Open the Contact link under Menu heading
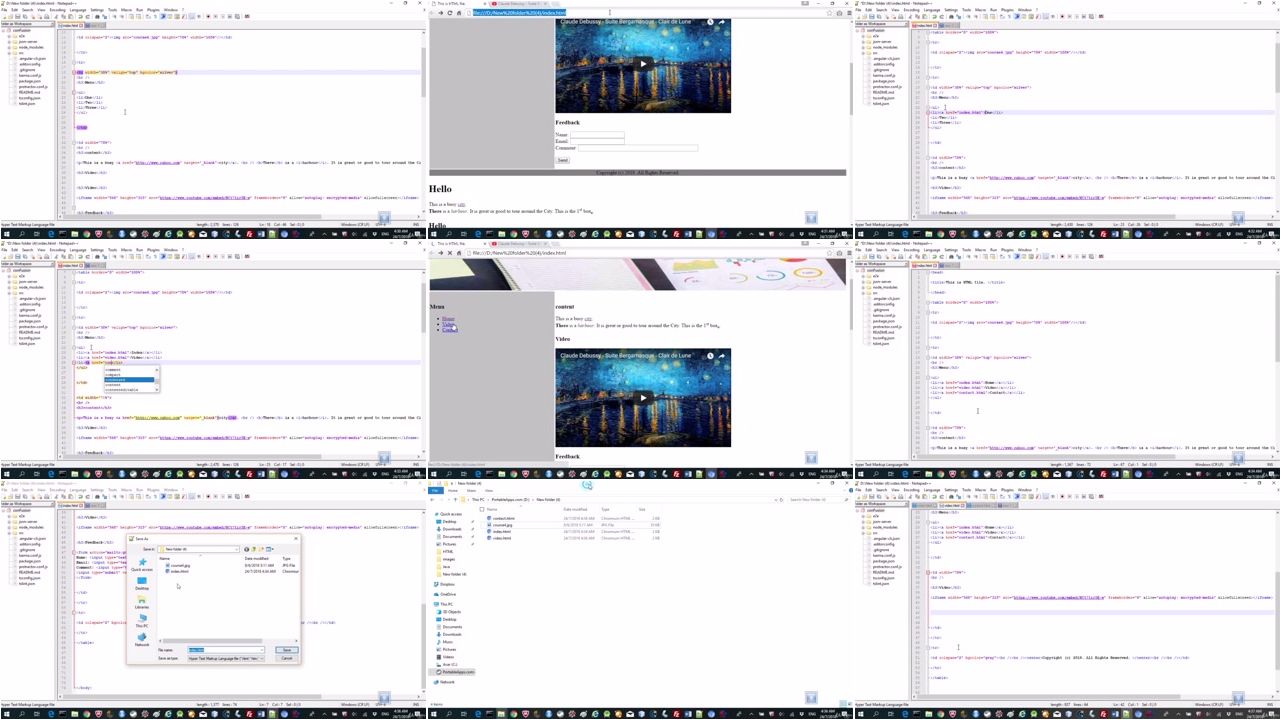The width and height of the screenshot is (1281, 720). pos(450,330)
